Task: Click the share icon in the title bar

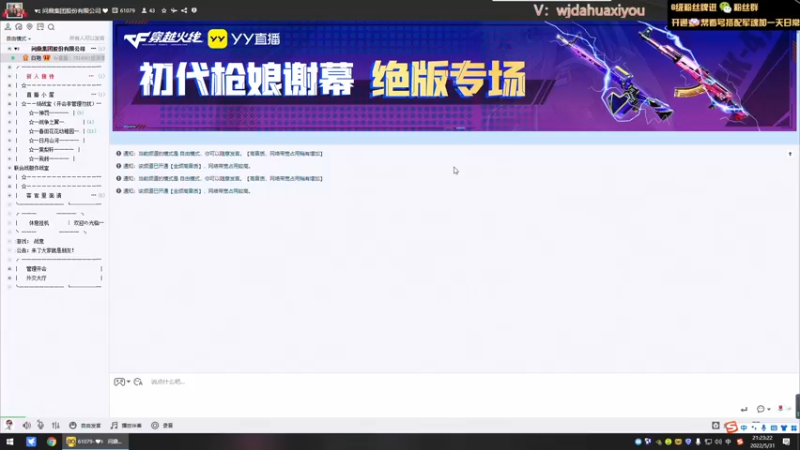Action: coord(184,10)
